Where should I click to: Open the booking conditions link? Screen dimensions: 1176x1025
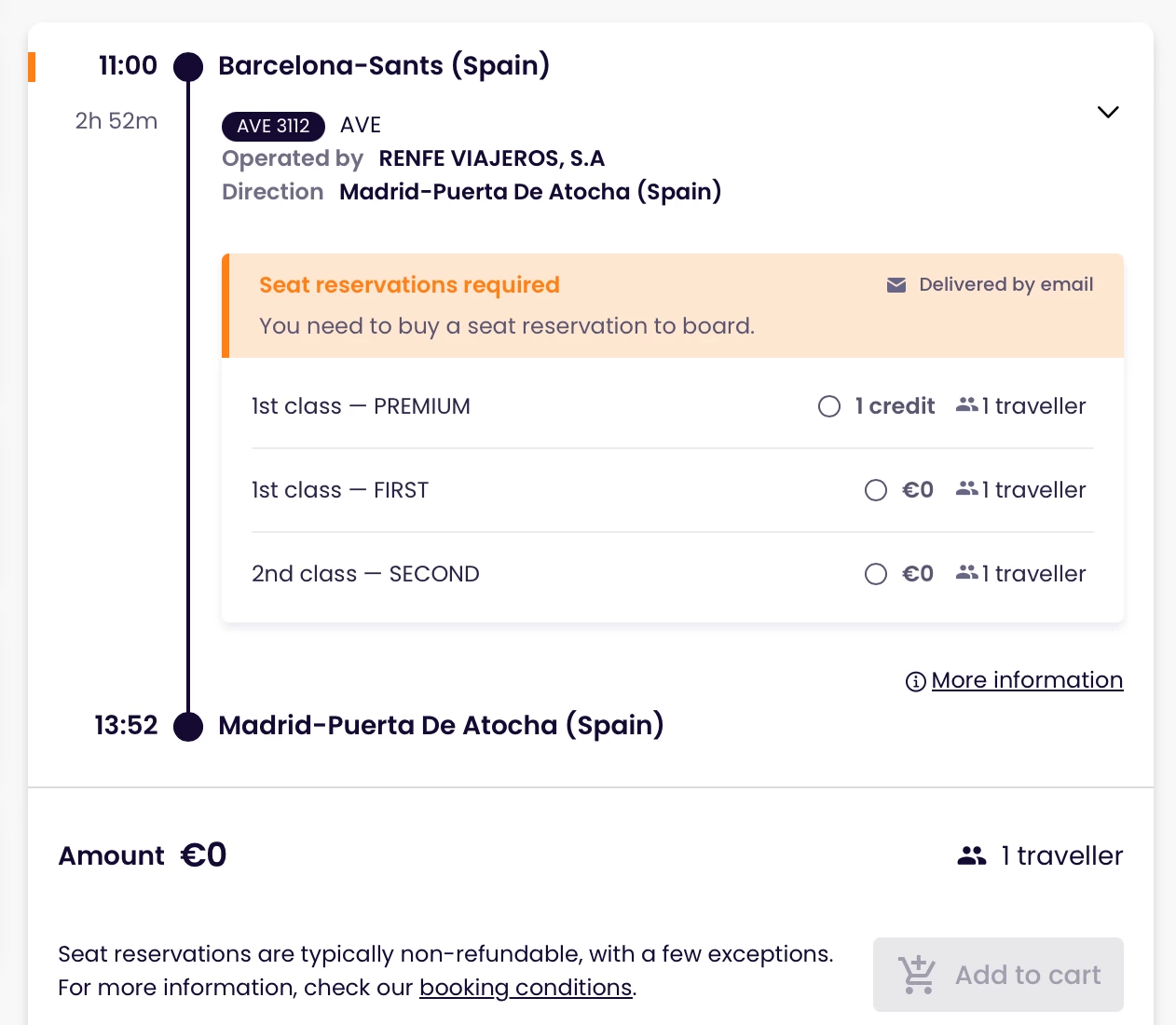[526, 988]
